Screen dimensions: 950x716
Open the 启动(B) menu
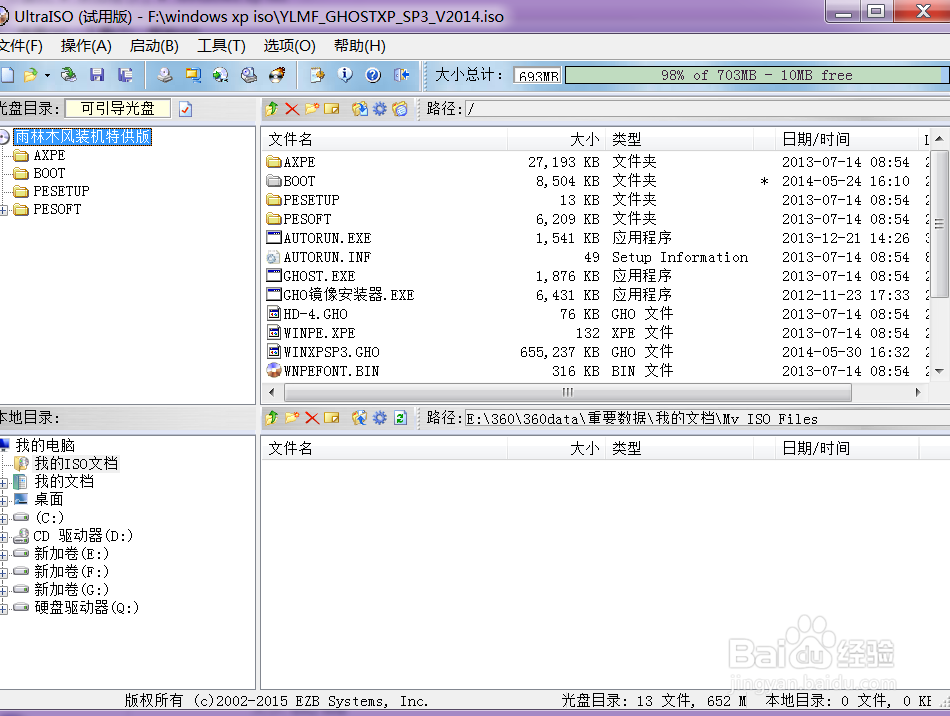pyautogui.click(x=154, y=46)
